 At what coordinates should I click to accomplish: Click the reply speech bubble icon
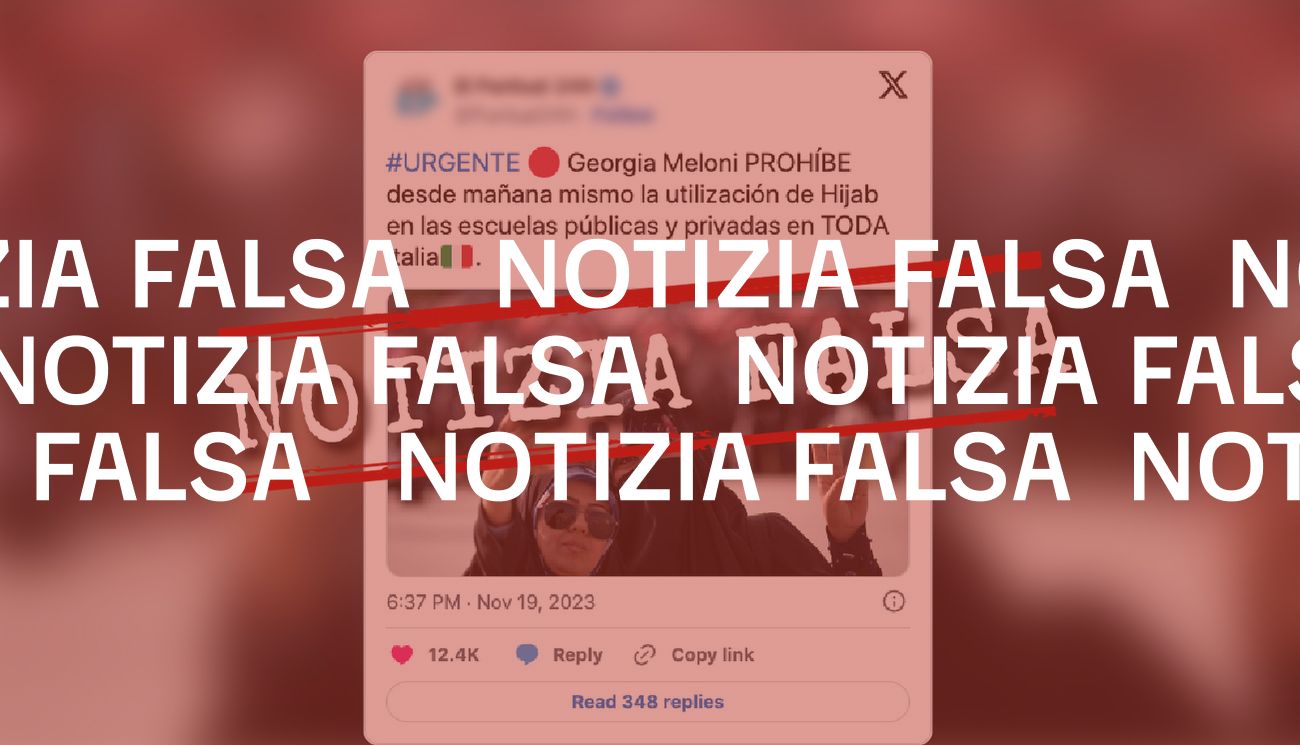(x=527, y=655)
